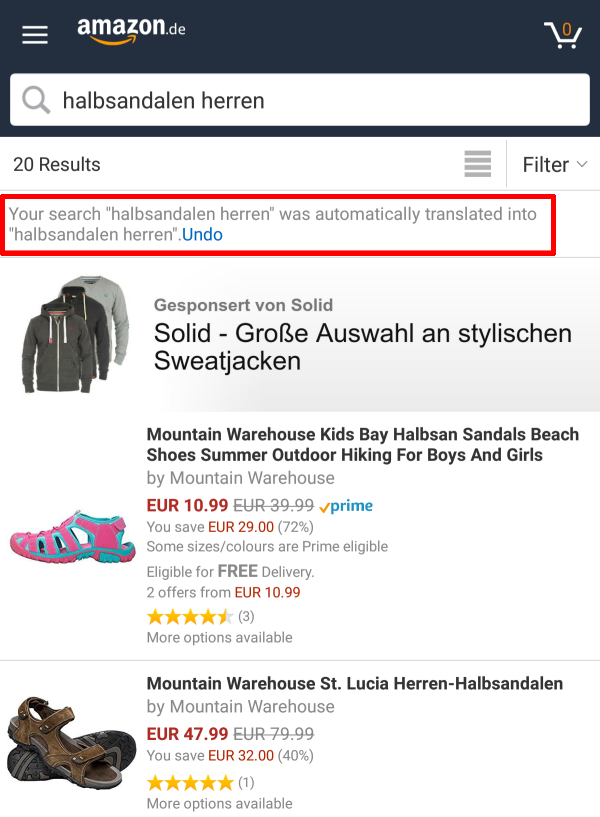
Task: Open the shopping cart
Action: coord(563,33)
